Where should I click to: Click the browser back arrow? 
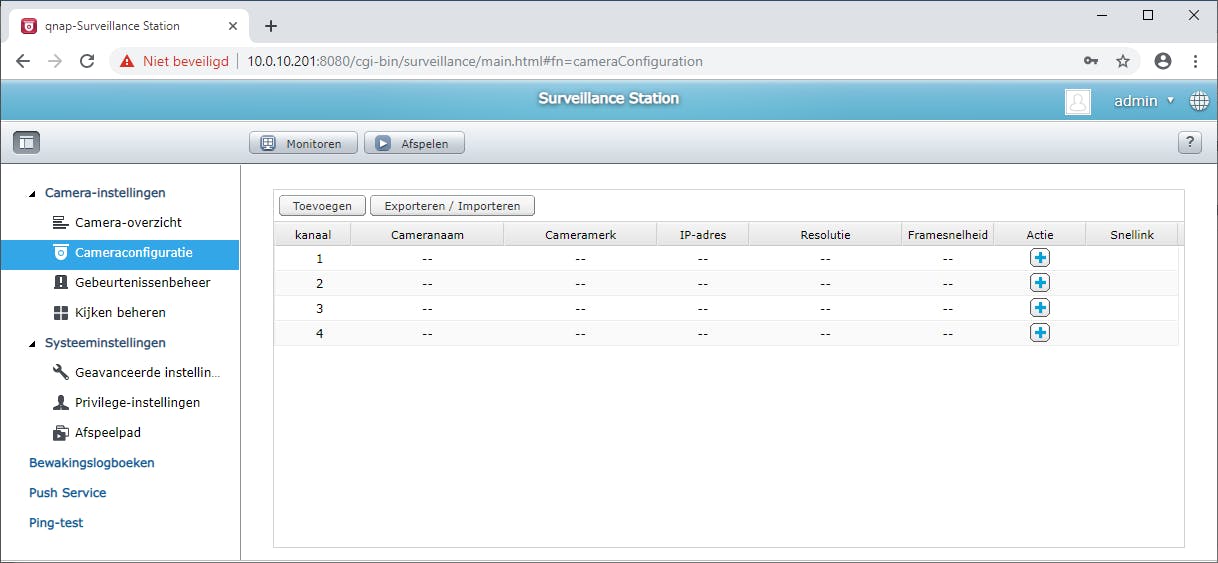[23, 61]
